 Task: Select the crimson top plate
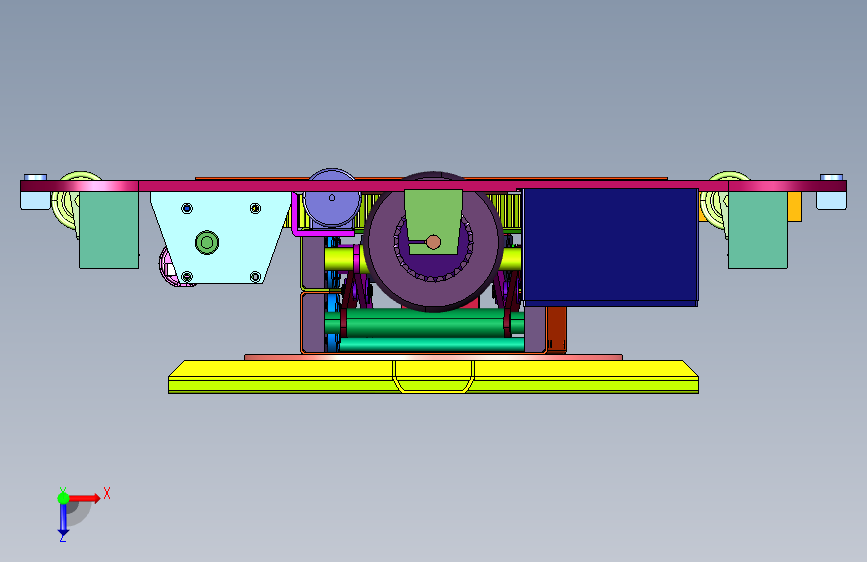pos(434,186)
